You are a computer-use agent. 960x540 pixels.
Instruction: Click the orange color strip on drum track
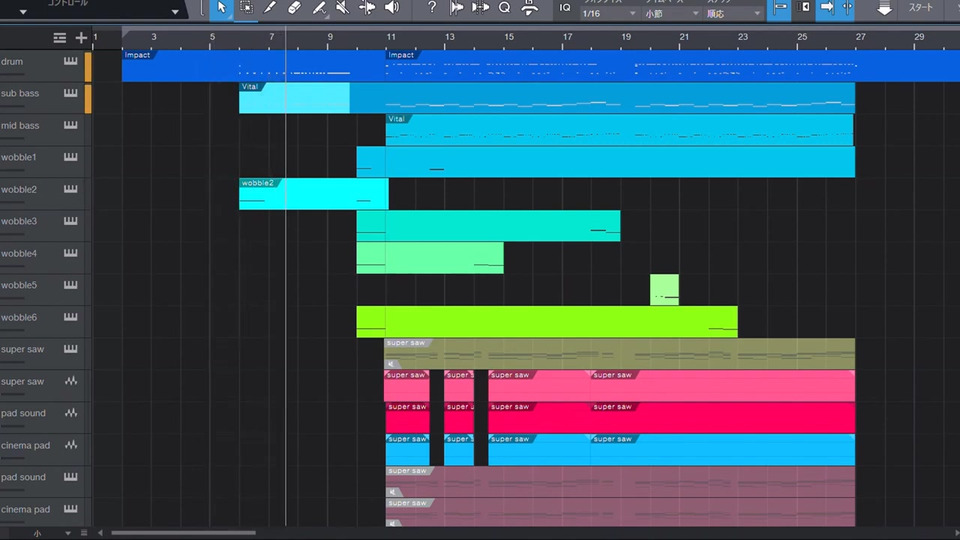pyautogui.click(x=88, y=66)
